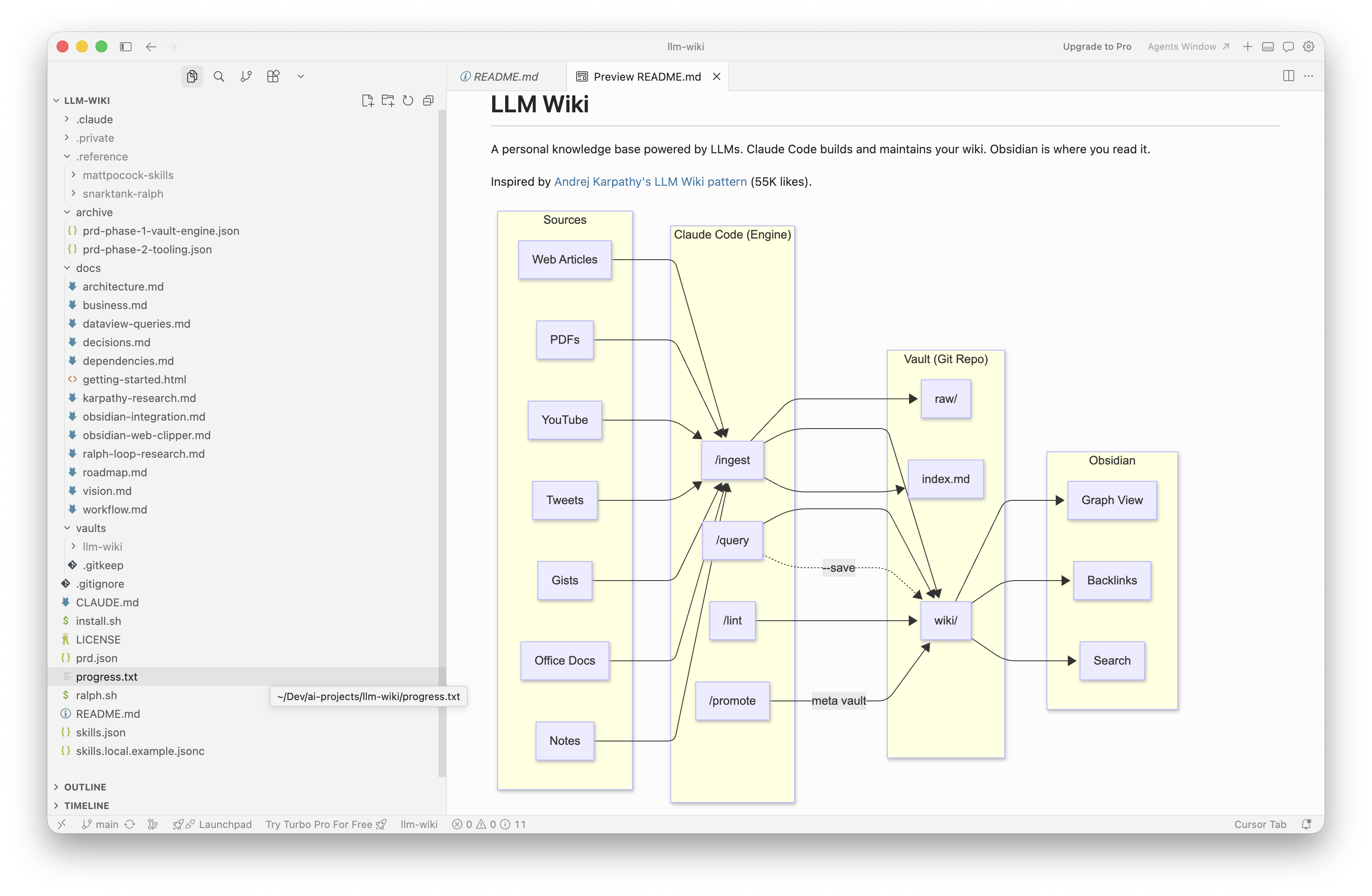Synchronize changes icon in status bar
Image resolution: width=1372 pixels, height=896 pixels.
(x=130, y=824)
